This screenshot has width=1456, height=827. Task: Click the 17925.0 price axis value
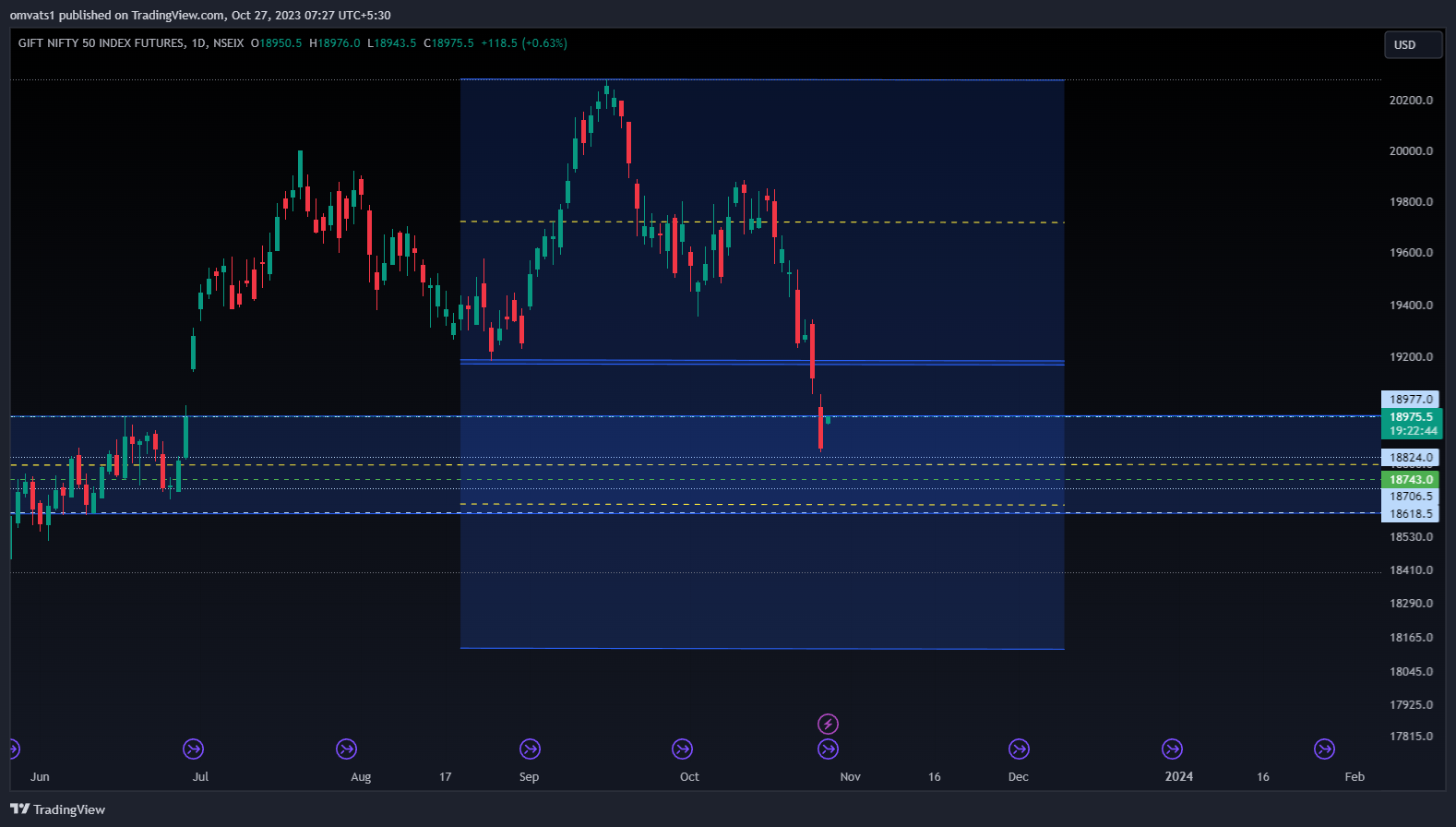pyautogui.click(x=1411, y=704)
